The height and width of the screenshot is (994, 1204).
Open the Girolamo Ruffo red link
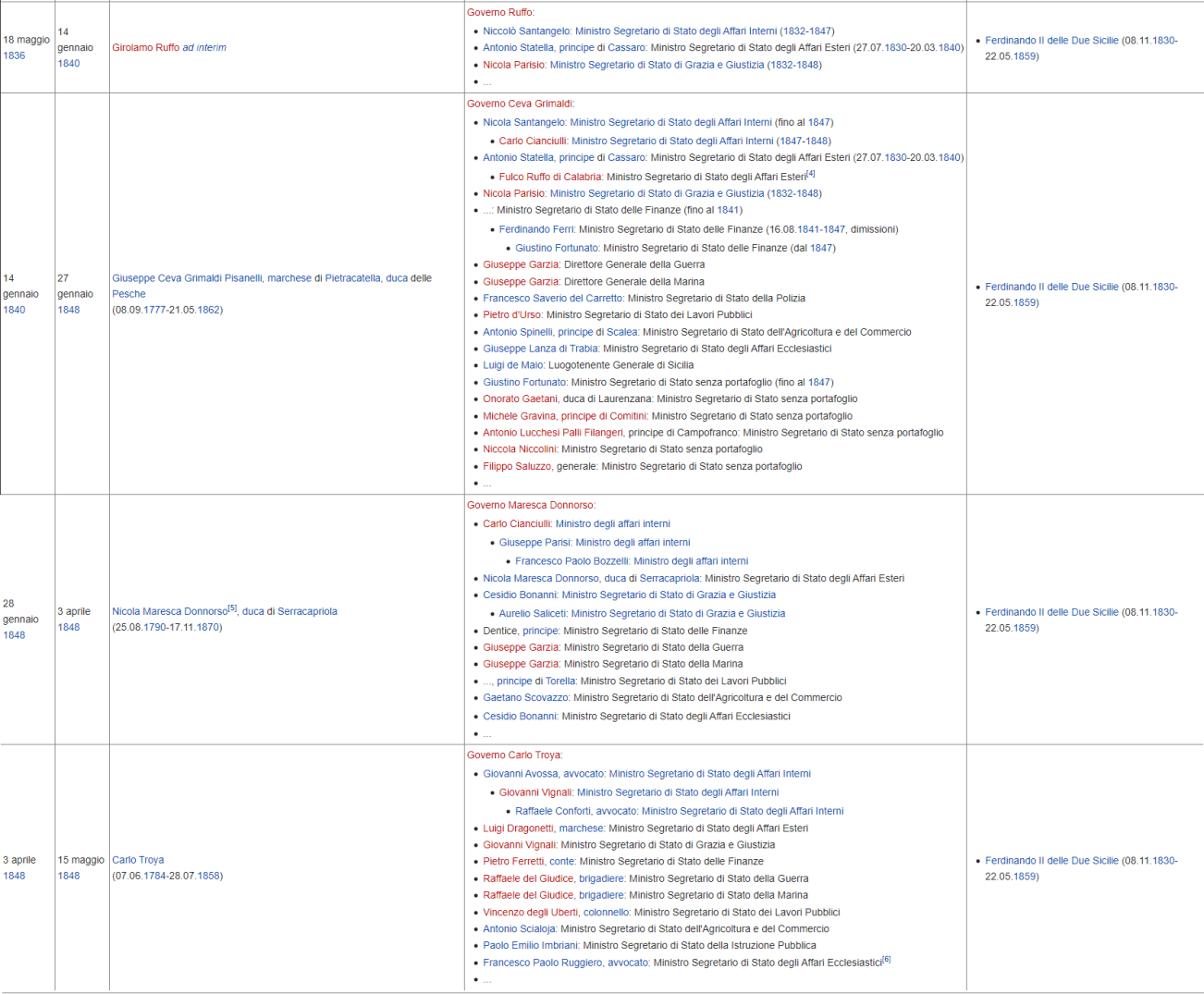pos(145,47)
